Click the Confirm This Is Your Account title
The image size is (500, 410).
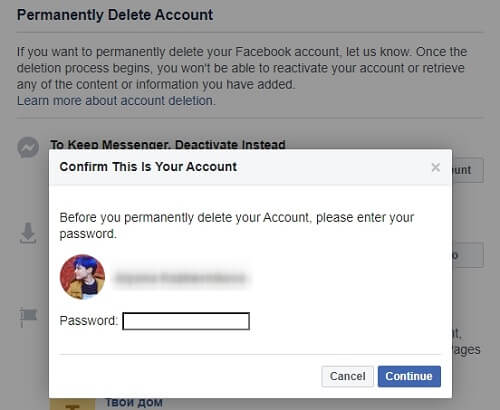point(148,167)
